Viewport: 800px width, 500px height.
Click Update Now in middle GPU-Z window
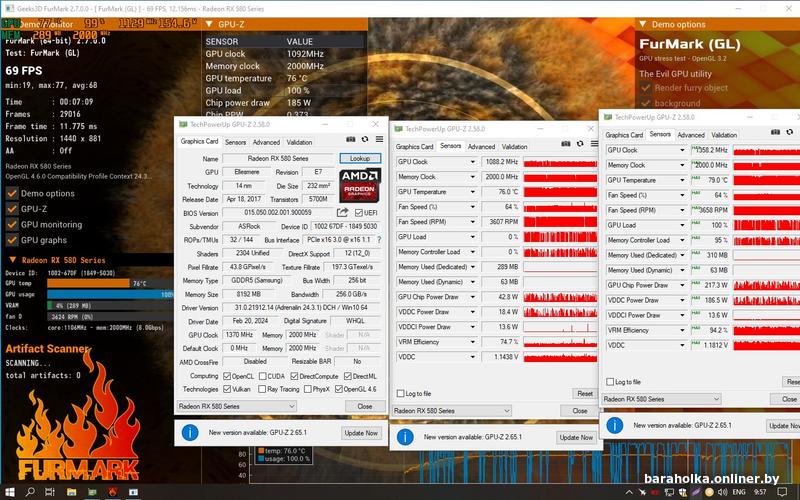coord(577,437)
